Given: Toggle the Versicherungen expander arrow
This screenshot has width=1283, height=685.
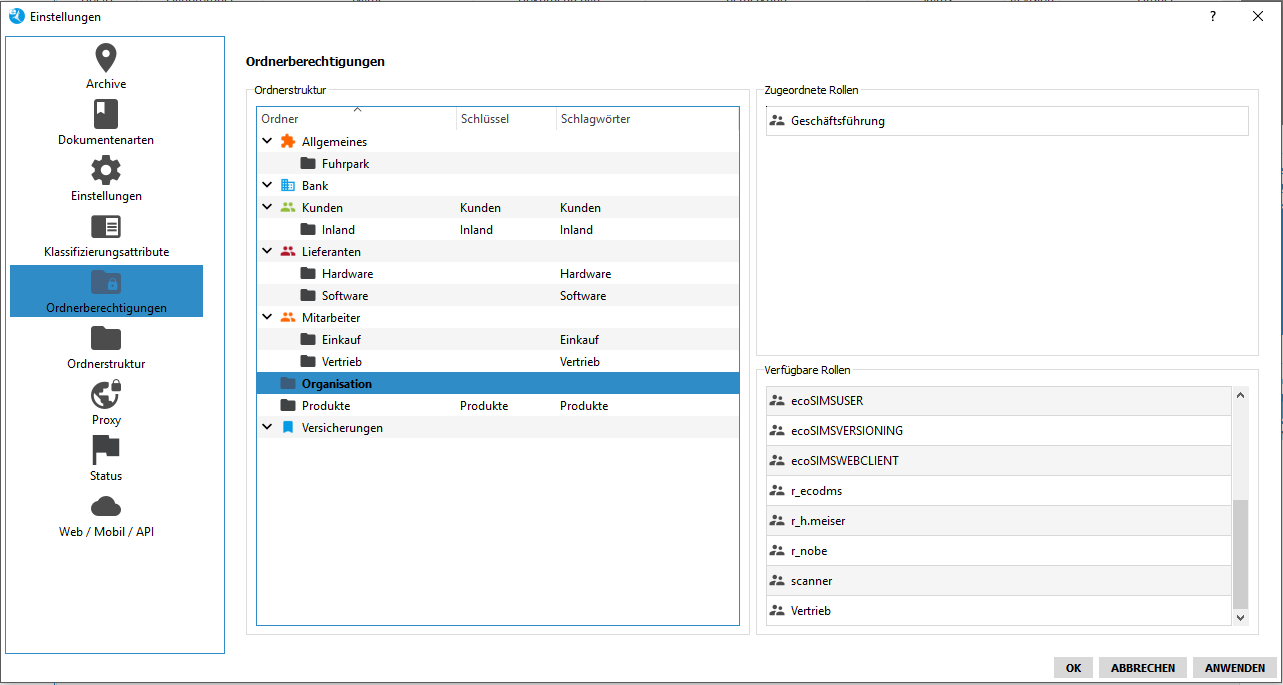Looking at the screenshot, I should (267, 428).
